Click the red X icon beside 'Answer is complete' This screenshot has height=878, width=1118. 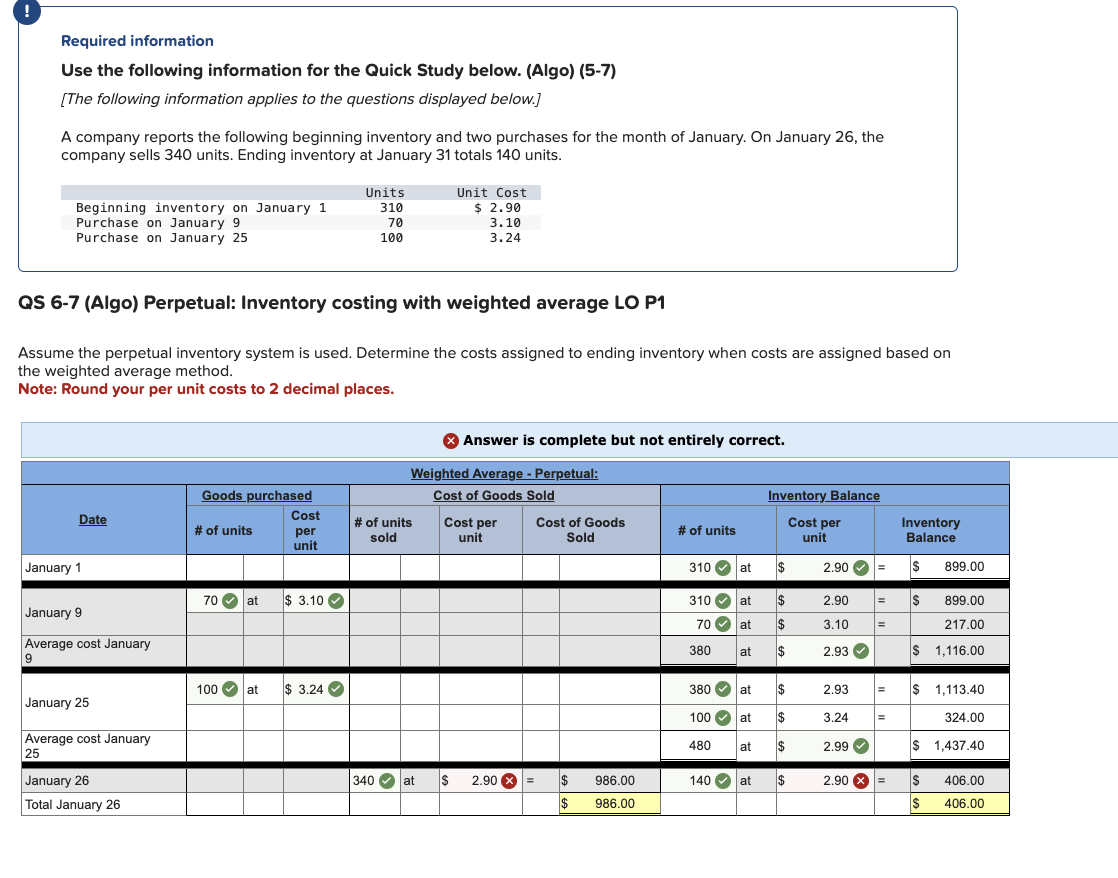451,441
